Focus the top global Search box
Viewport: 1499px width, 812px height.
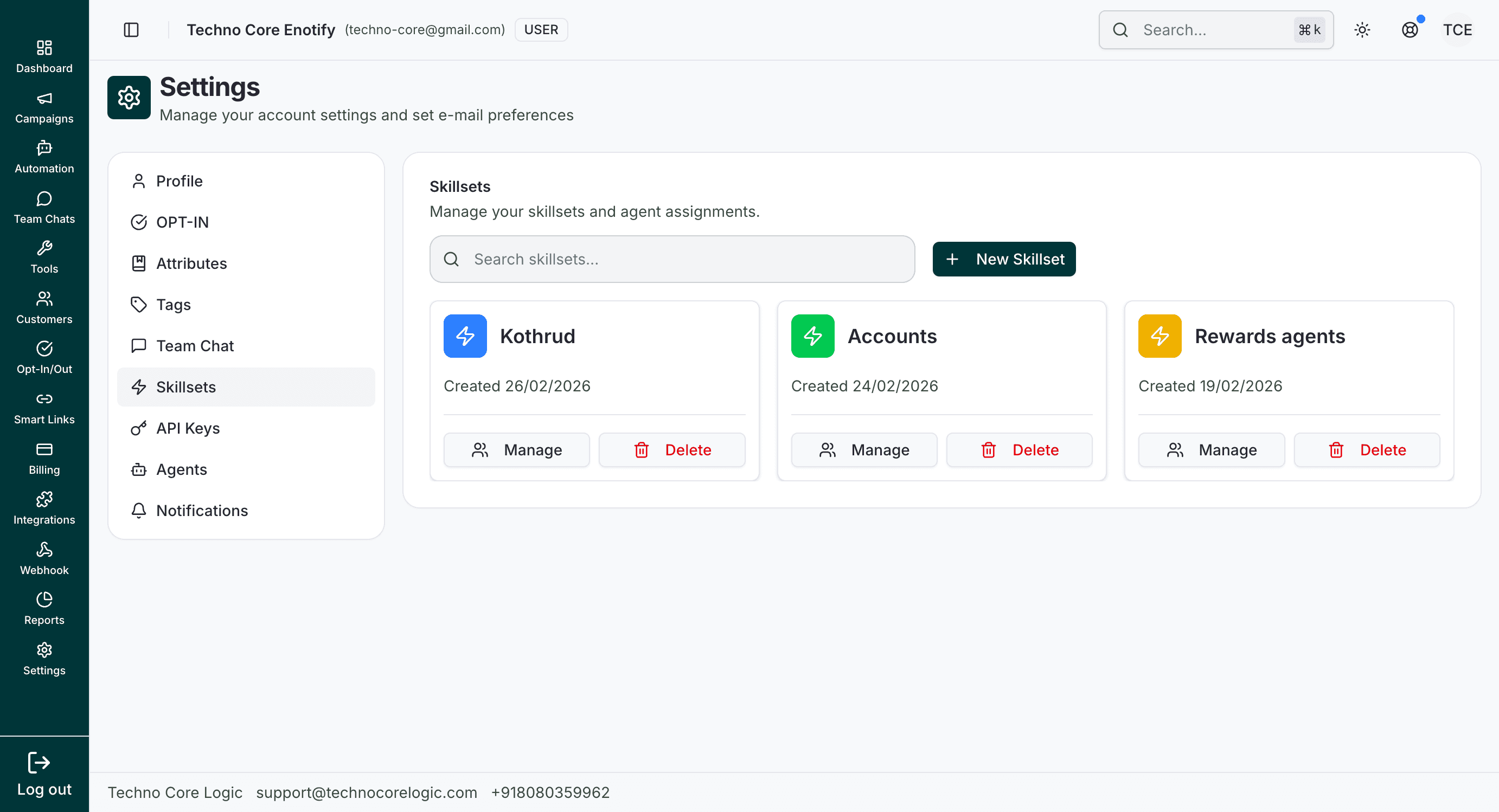click(1216, 30)
